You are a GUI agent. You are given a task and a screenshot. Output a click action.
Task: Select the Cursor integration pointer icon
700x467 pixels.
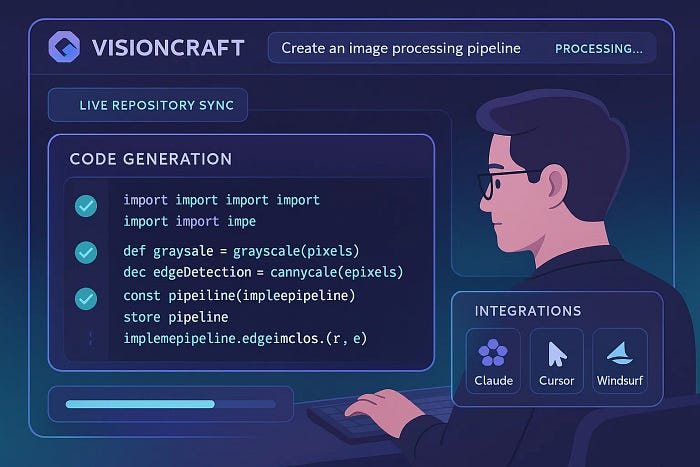click(x=556, y=354)
